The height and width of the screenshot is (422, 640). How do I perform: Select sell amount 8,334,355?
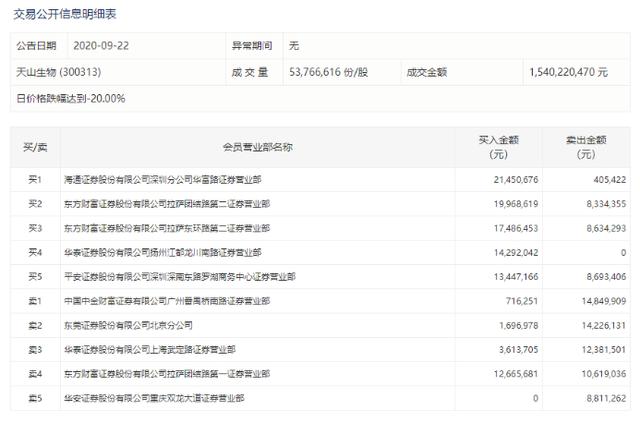(x=607, y=204)
